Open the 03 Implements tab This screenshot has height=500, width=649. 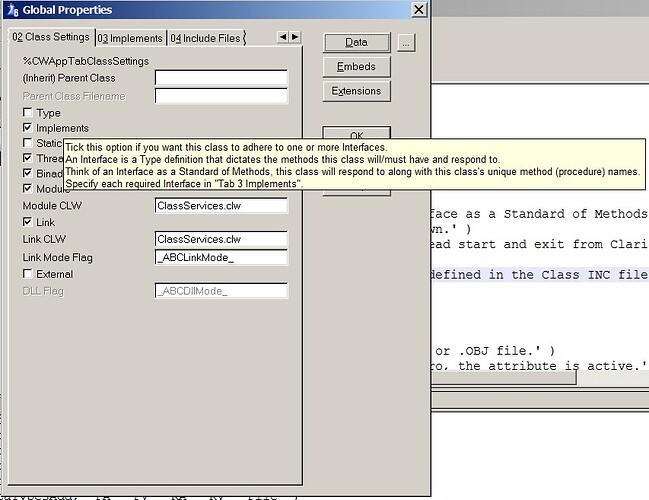click(x=130, y=38)
